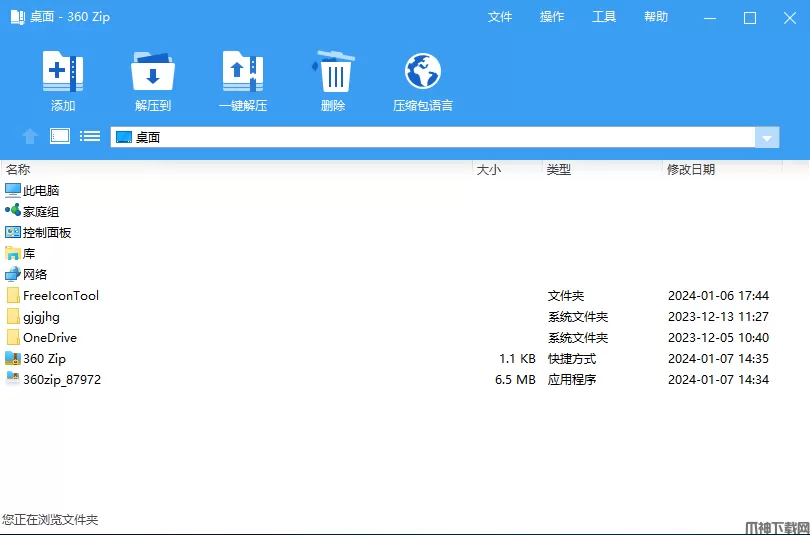Open the 操作 menu
This screenshot has height=535, width=810.
pyautogui.click(x=552, y=17)
